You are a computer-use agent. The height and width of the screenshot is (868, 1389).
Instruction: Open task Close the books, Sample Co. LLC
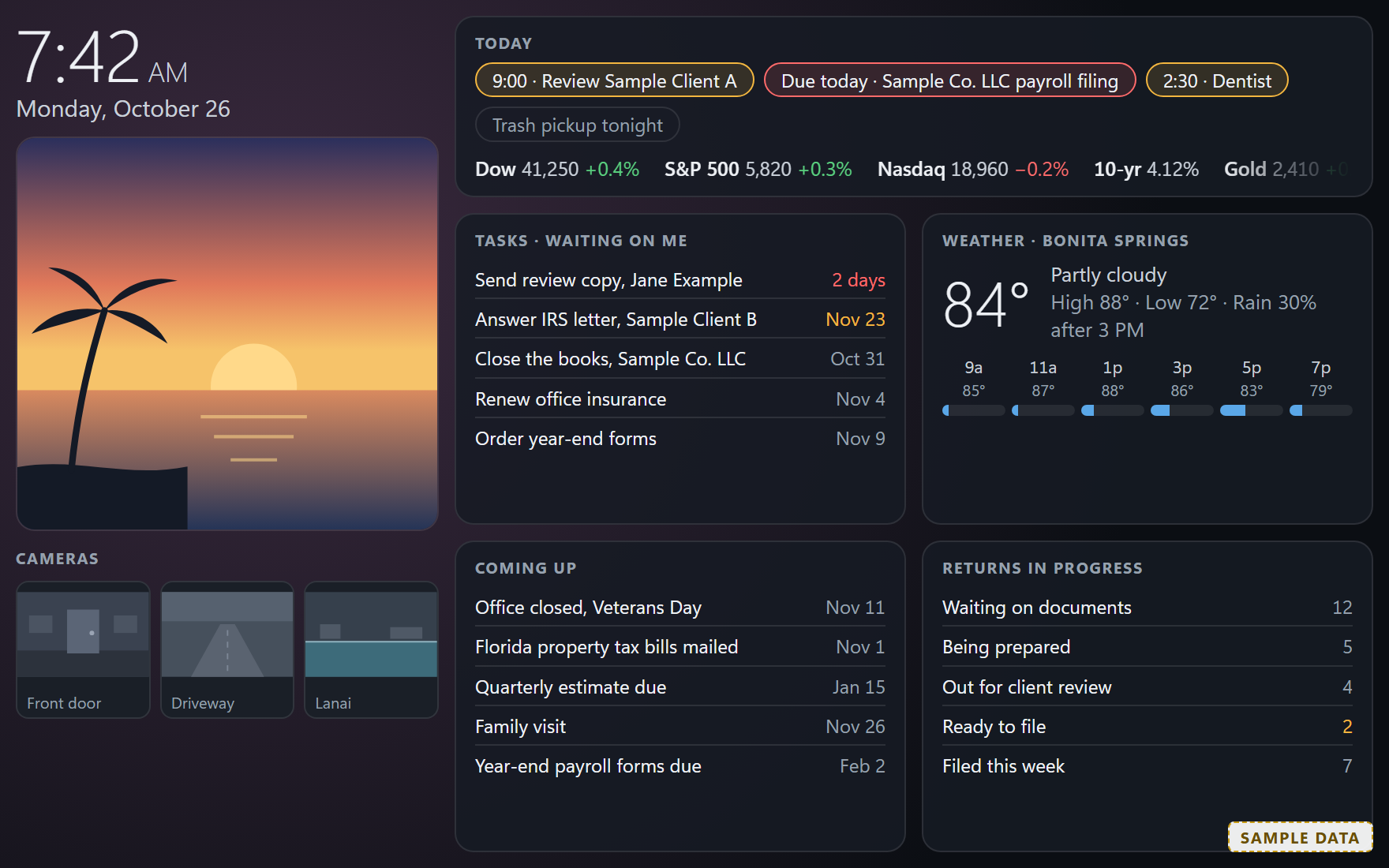click(680, 359)
